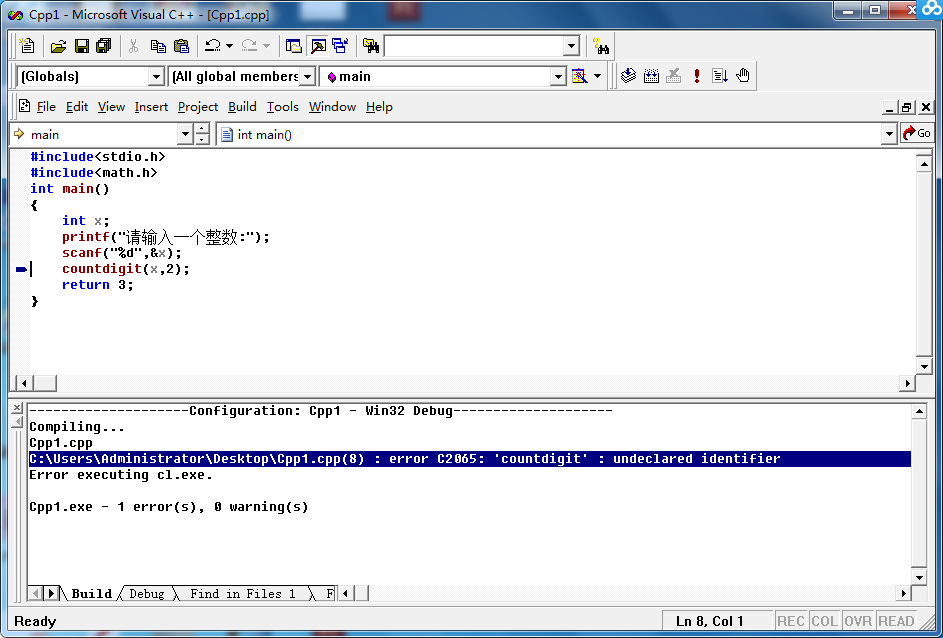Expand the main member function dropdown
The image size is (943, 638).
[559, 76]
